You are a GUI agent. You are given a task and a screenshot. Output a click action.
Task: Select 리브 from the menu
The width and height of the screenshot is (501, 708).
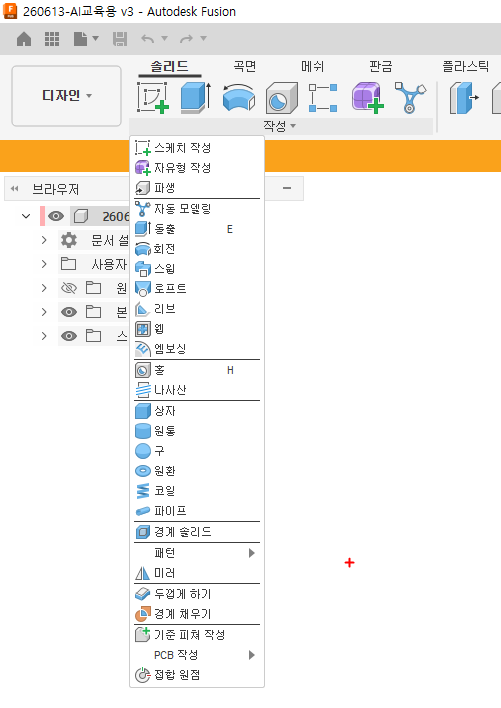pyautogui.click(x=197, y=309)
